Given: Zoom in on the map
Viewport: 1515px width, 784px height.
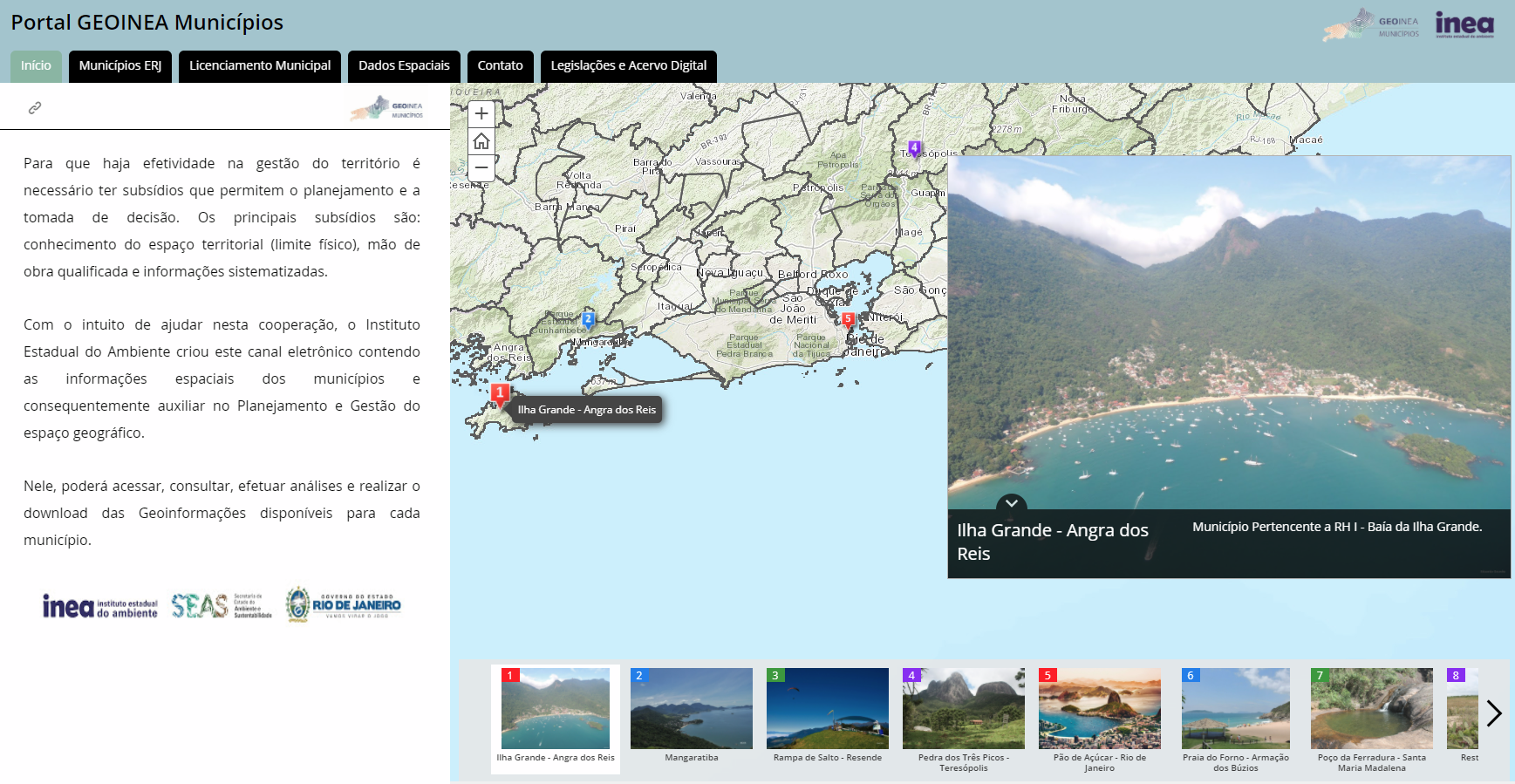Looking at the screenshot, I should [x=481, y=114].
